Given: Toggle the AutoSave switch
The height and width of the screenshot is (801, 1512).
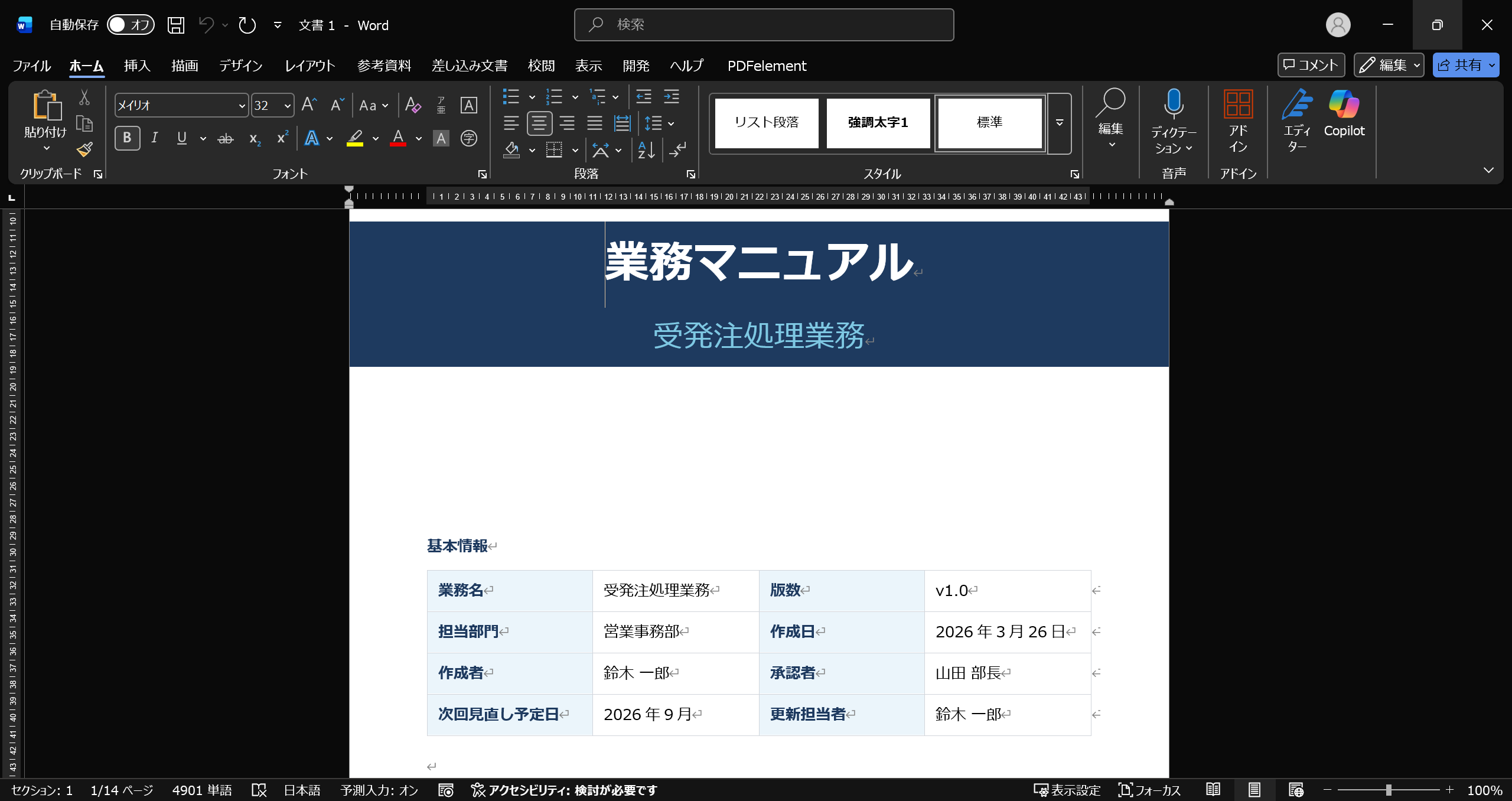Looking at the screenshot, I should point(131,25).
